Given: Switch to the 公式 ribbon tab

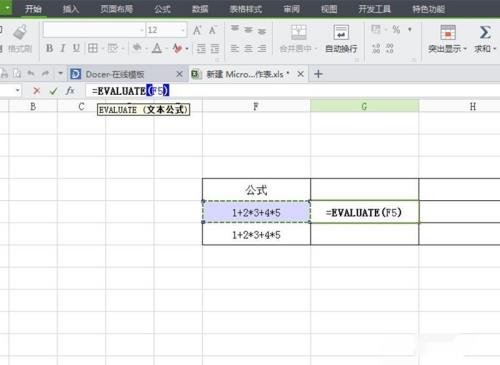Looking at the screenshot, I should [162, 9].
